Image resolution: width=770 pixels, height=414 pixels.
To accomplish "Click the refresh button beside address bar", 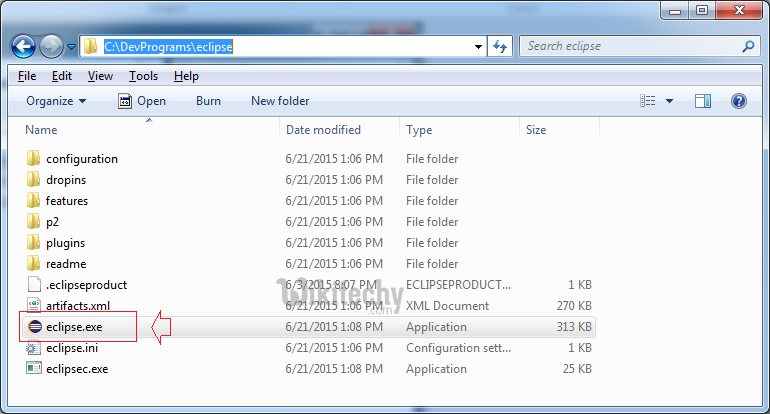I will (x=502, y=46).
